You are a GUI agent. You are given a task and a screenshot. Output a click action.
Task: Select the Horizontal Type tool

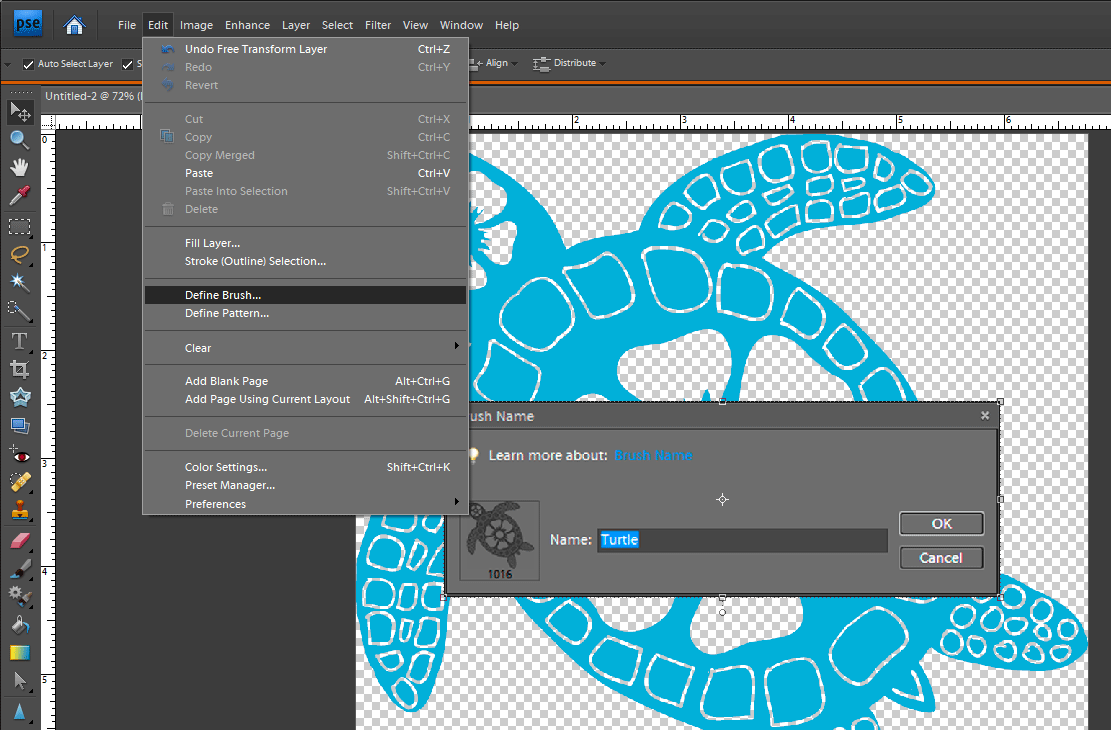pyautogui.click(x=19, y=341)
